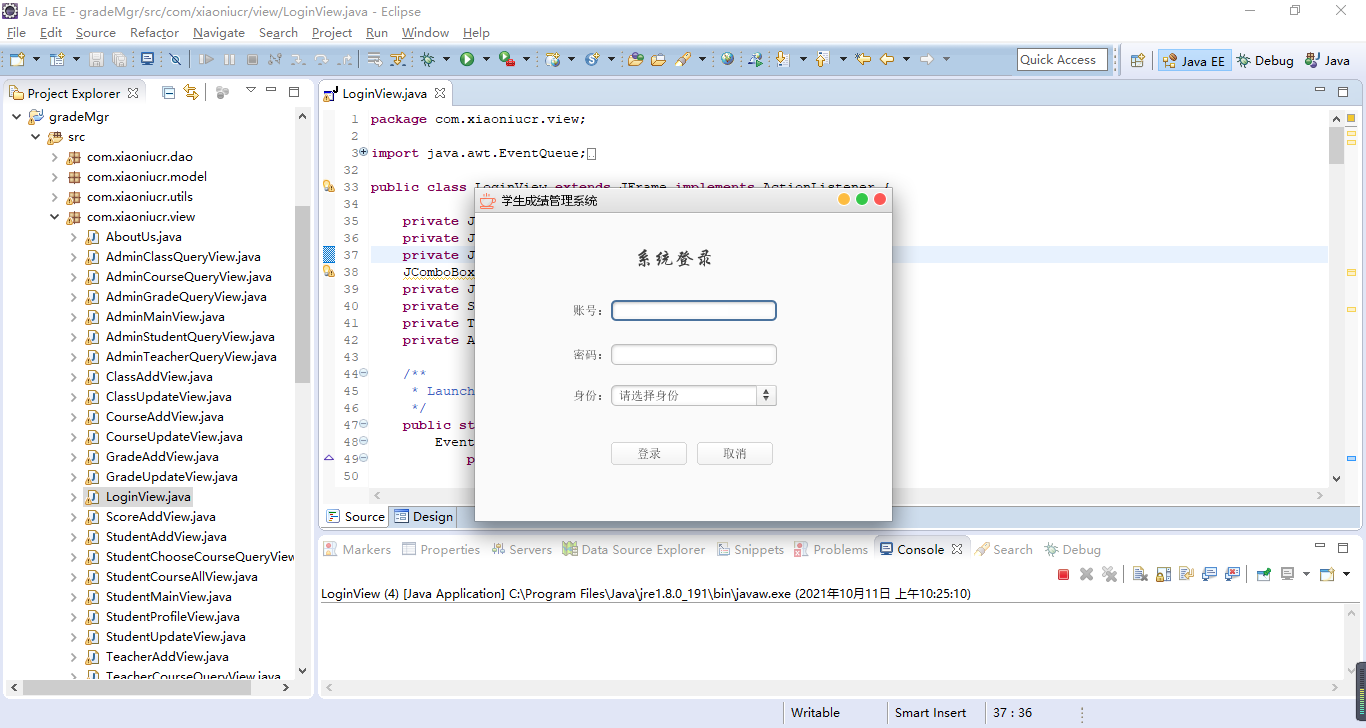This screenshot has width=1366, height=728.
Task: Open the Refactor menu
Action: (x=154, y=33)
